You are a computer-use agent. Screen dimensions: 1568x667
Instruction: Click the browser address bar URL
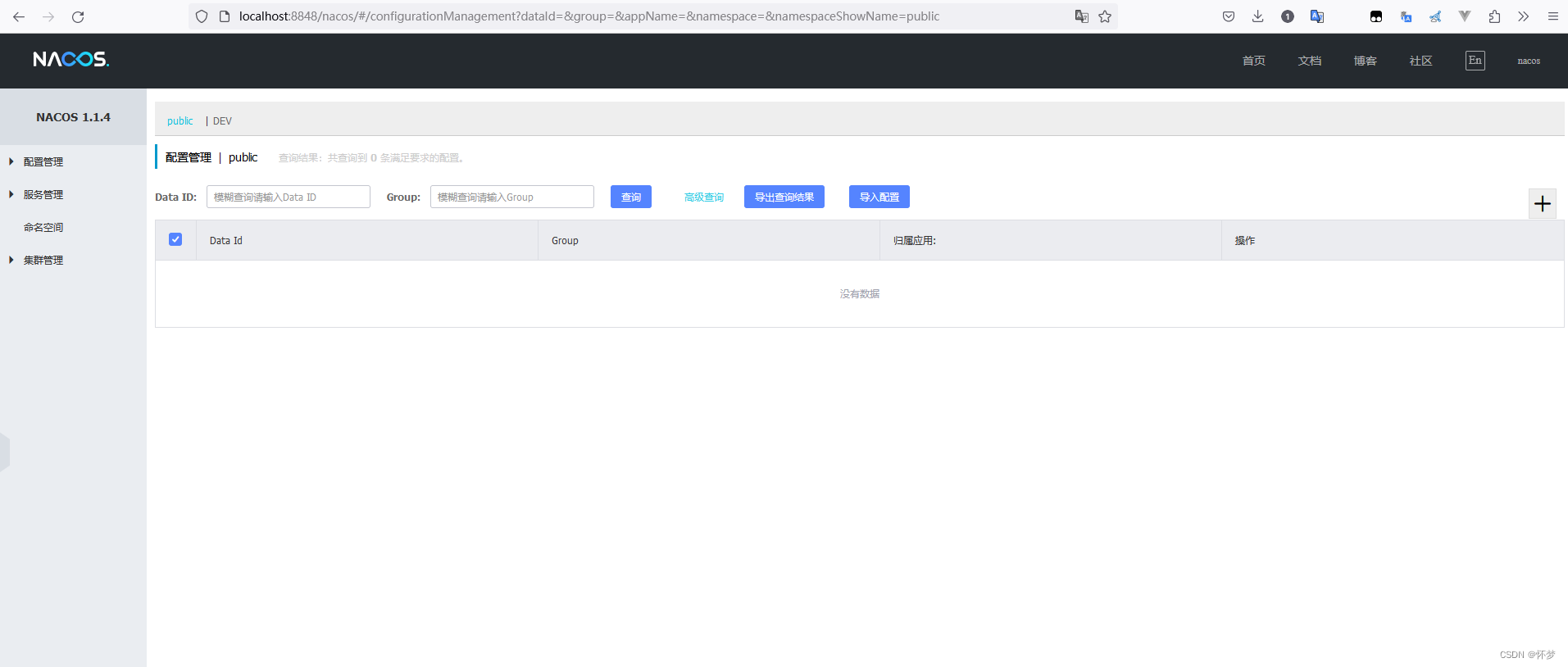click(x=589, y=16)
